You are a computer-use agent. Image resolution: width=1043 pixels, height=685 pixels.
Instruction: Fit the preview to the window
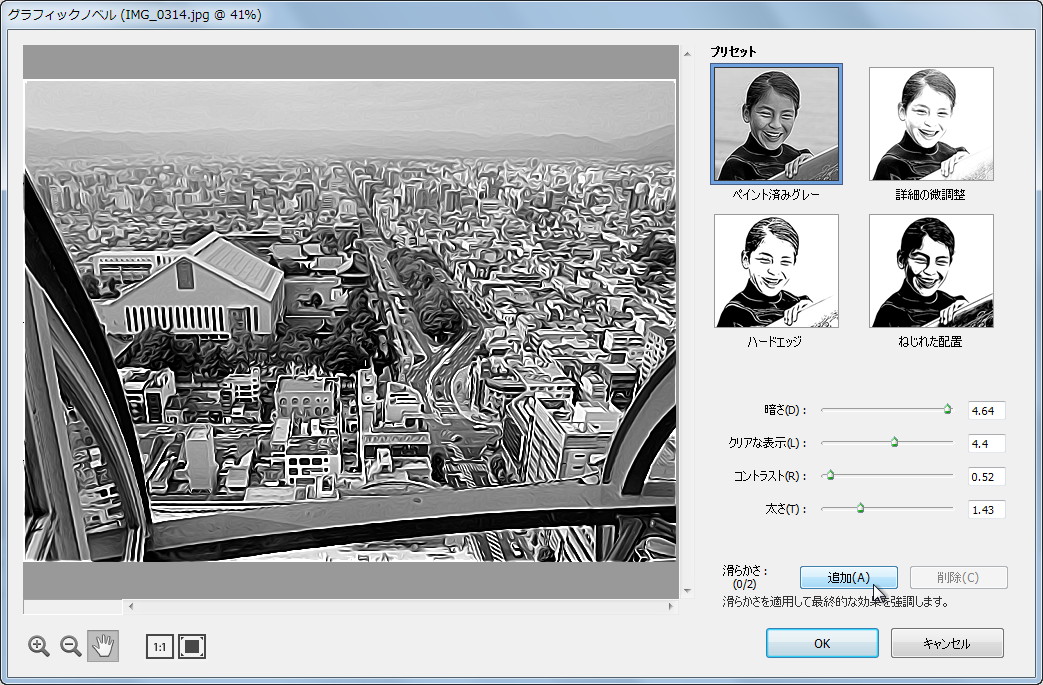coord(192,646)
